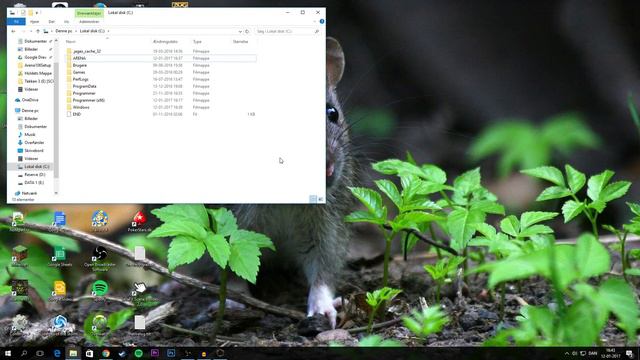Viewport: 640px width, 360px height.
Task: Open Adobe Premiere from the taskbar
Action: 155,353
